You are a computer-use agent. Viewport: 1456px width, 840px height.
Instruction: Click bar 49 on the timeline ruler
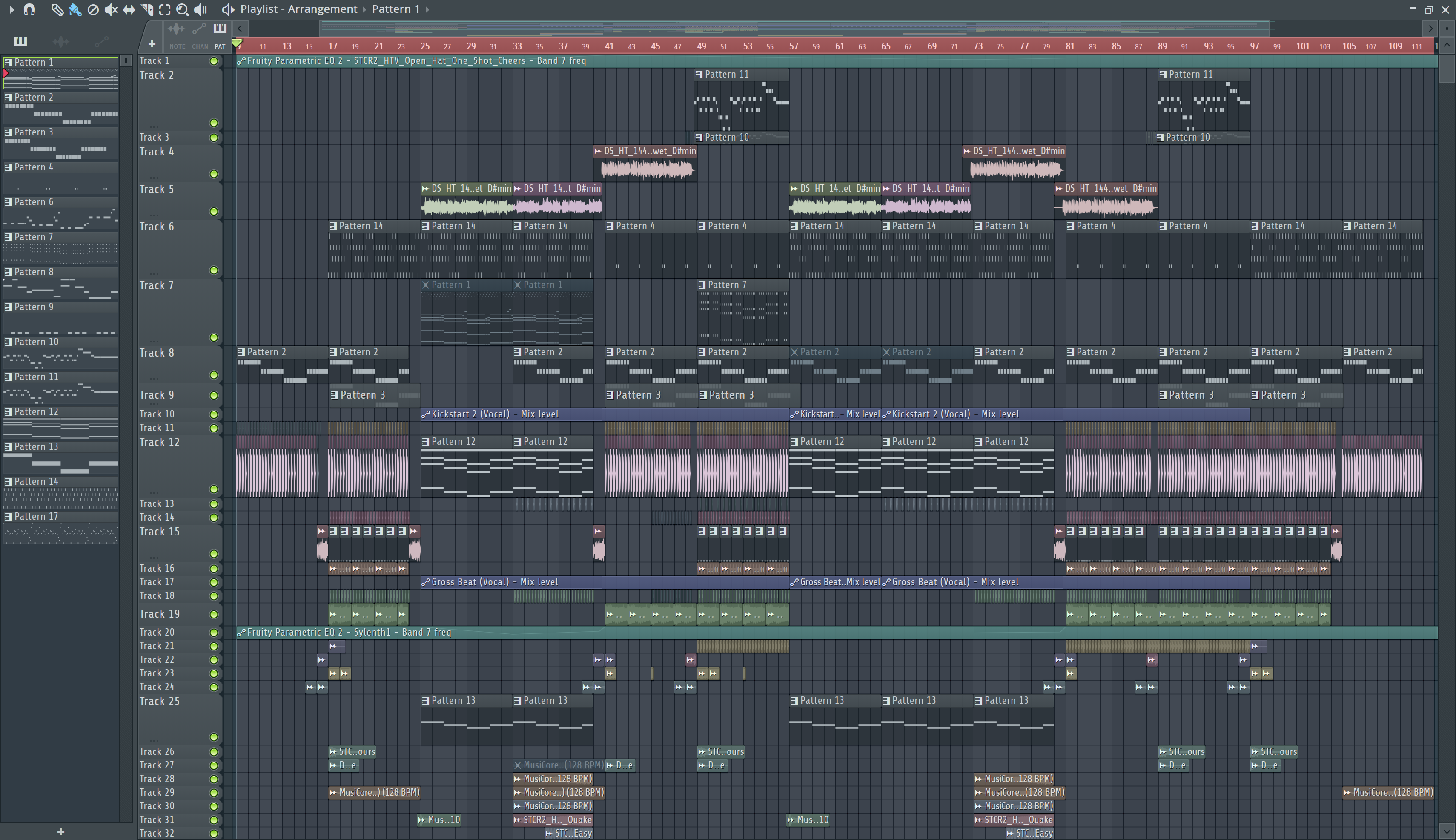701,46
